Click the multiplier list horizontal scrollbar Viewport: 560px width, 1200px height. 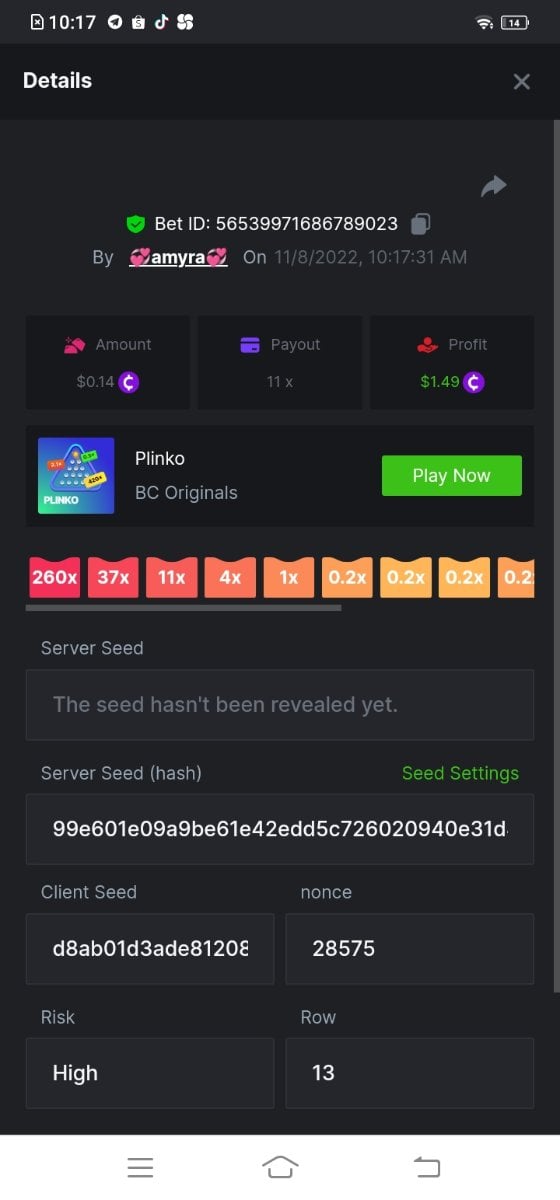tap(183, 607)
